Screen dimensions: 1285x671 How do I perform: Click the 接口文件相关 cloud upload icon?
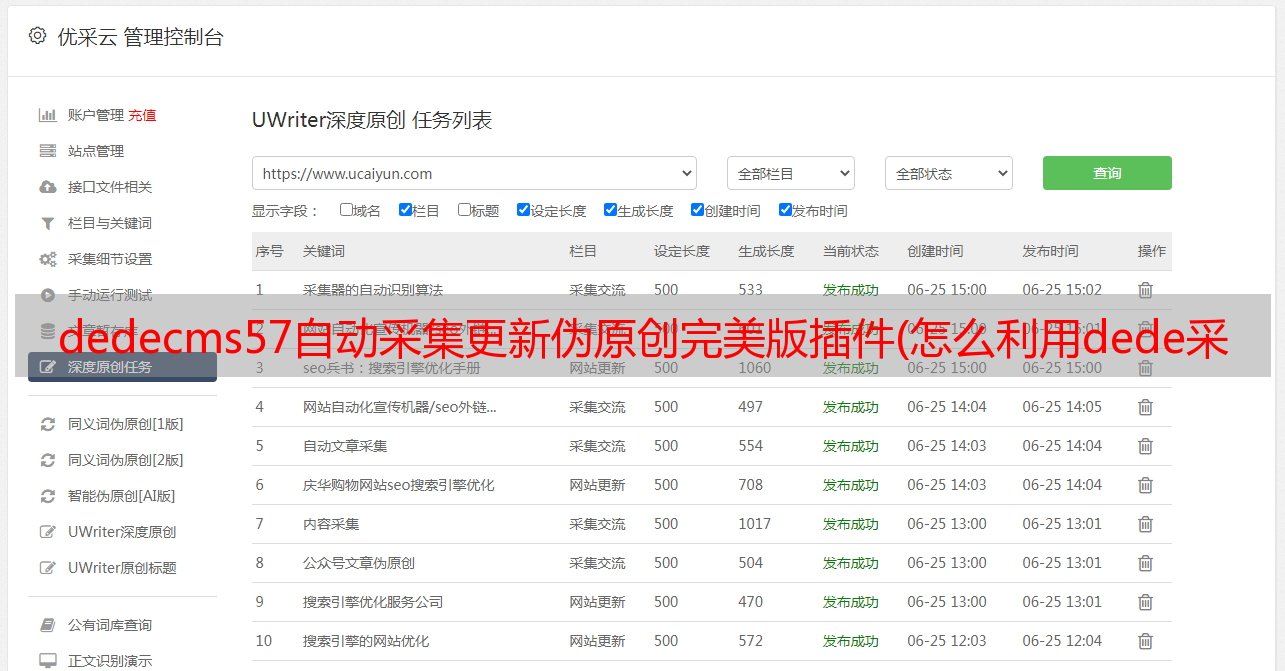click(47, 187)
